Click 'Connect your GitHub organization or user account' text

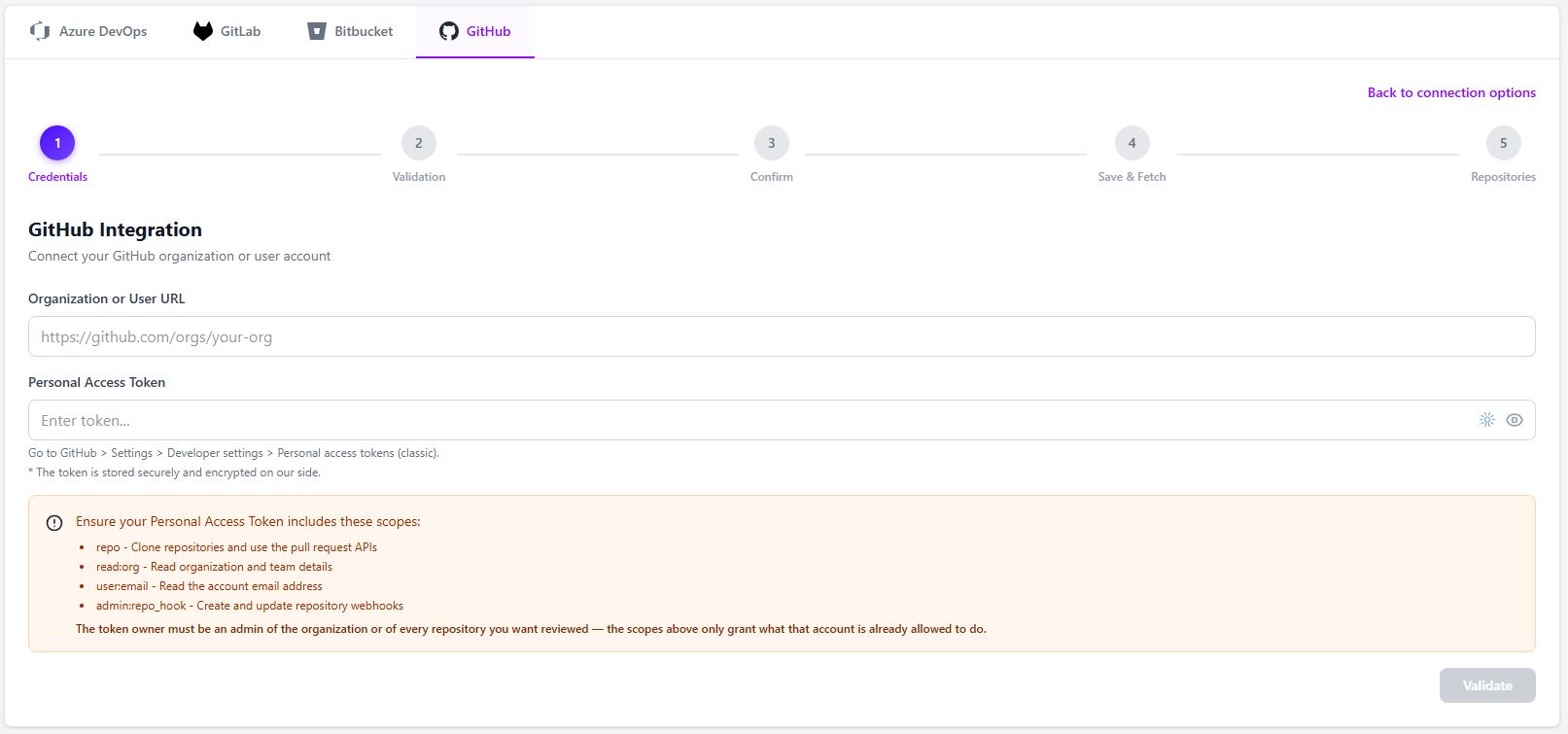(x=179, y=256)
